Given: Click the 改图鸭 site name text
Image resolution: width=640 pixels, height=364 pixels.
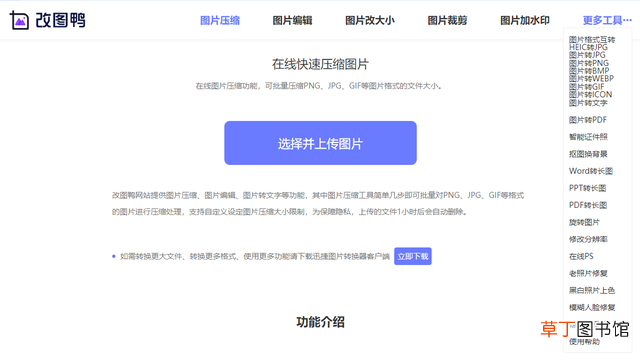Looking at the screenshot, I should 60,20.
